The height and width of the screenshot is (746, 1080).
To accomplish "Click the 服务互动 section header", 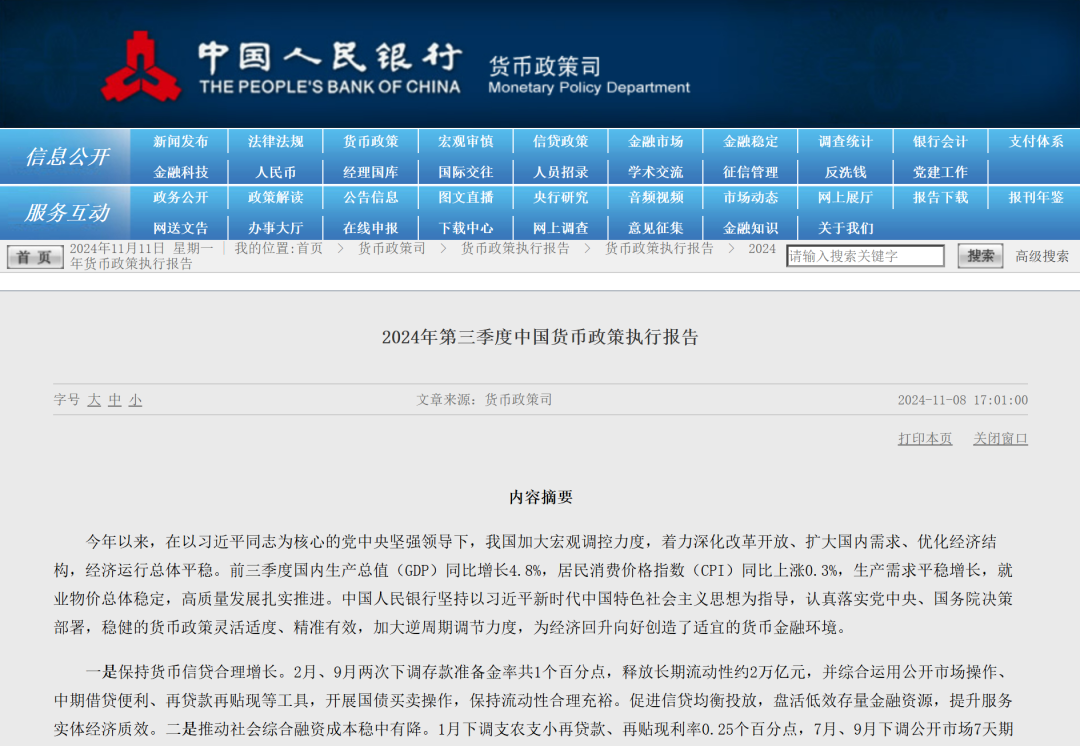I will coord(67,212).
